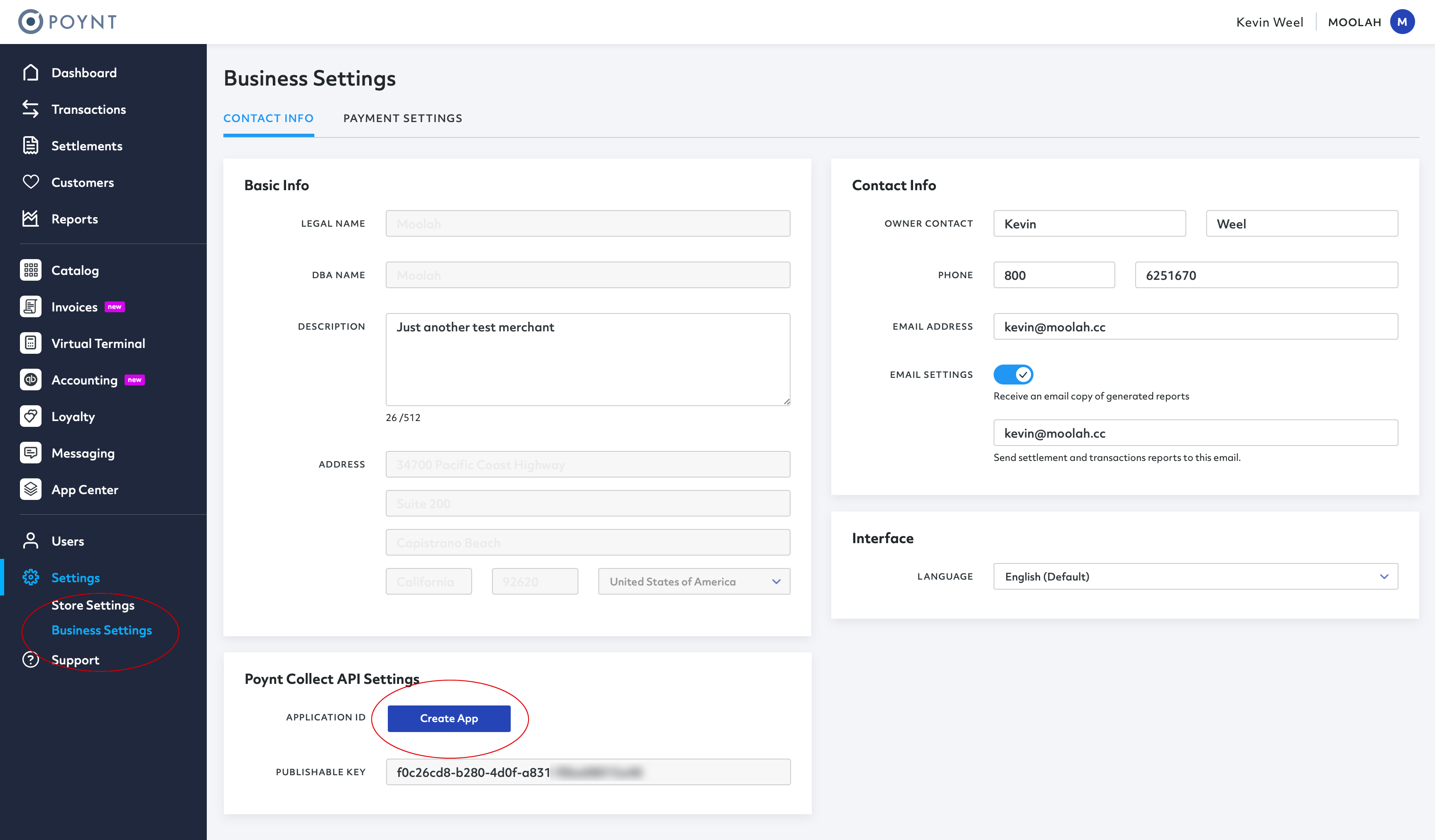Open Catalog in the sidebar

[75, 270]
